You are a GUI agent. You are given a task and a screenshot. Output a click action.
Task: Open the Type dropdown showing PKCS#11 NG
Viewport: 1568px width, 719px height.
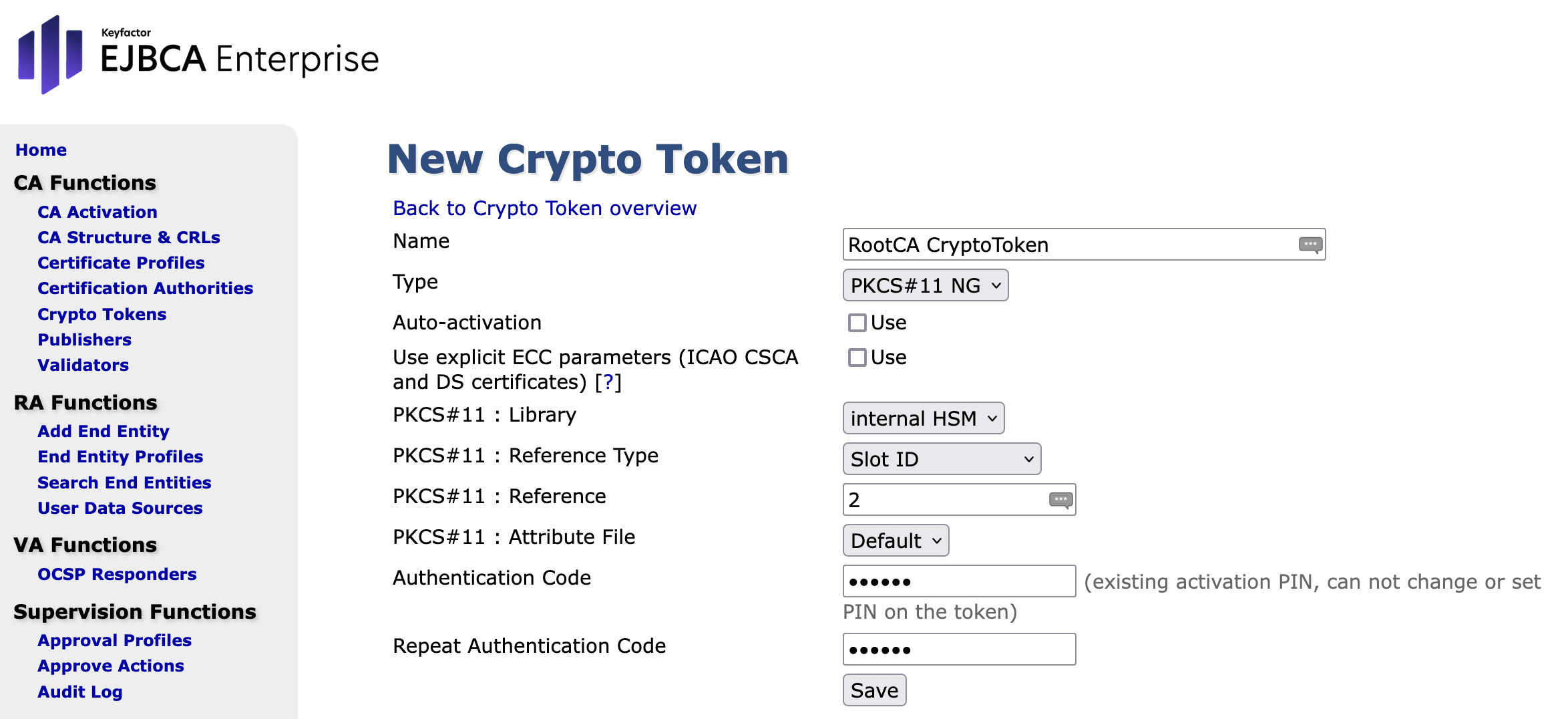click(x=925, y=285)
